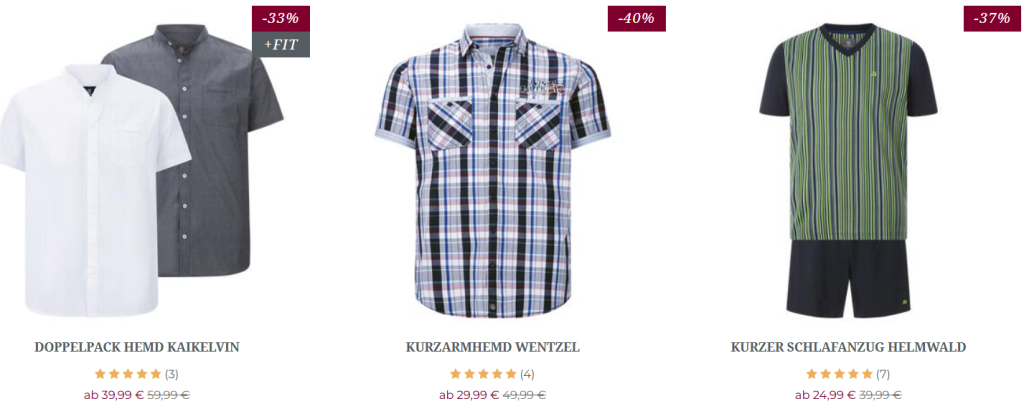The image size is (1024, 404).
Task: Click the -37% discount badge
Action: tap(992, 19)
